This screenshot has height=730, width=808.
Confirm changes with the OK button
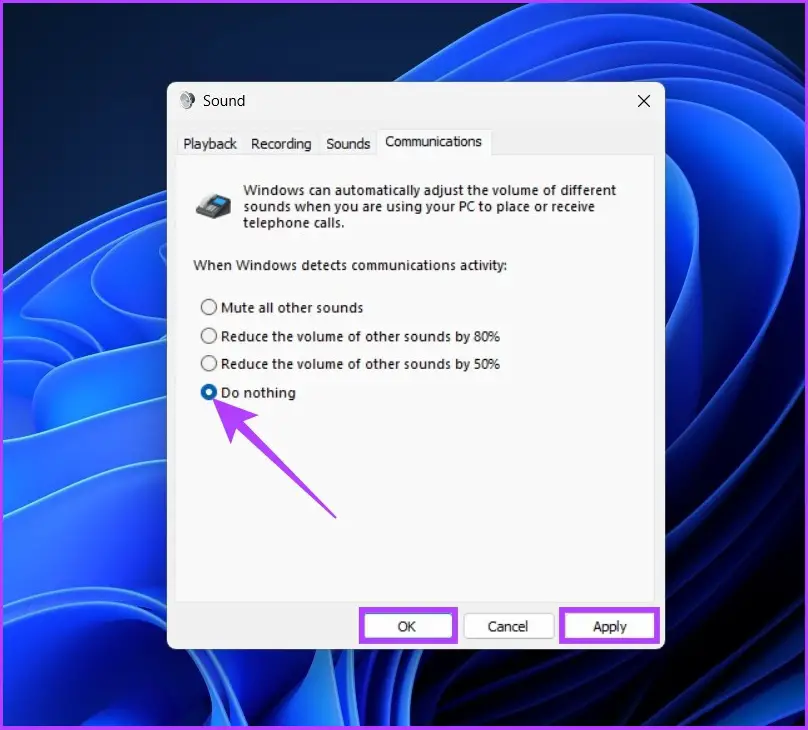point(407,626)
